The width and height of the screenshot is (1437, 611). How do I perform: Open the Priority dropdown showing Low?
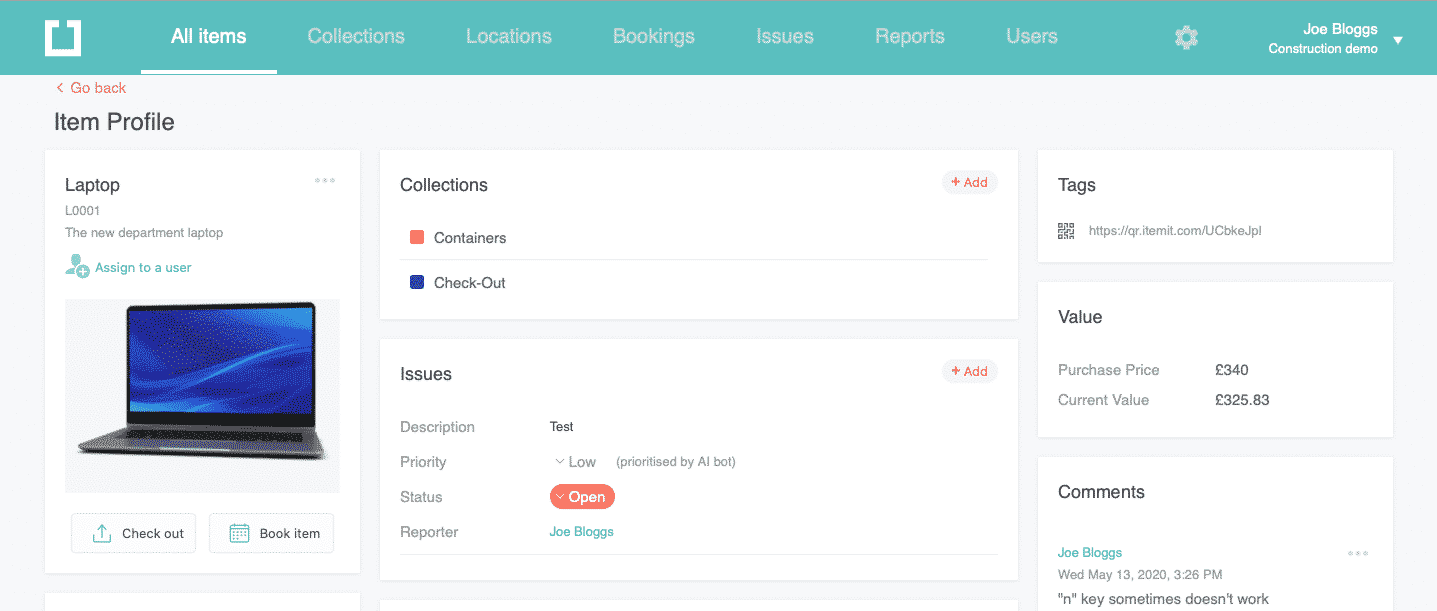click(x=574, y=461)
